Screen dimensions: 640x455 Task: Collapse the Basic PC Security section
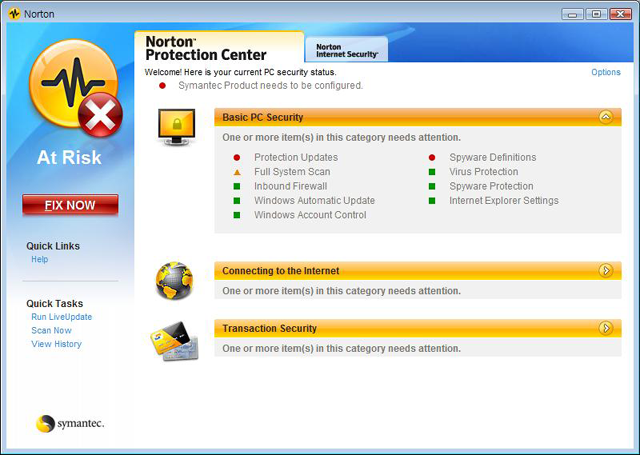[606, 117]
